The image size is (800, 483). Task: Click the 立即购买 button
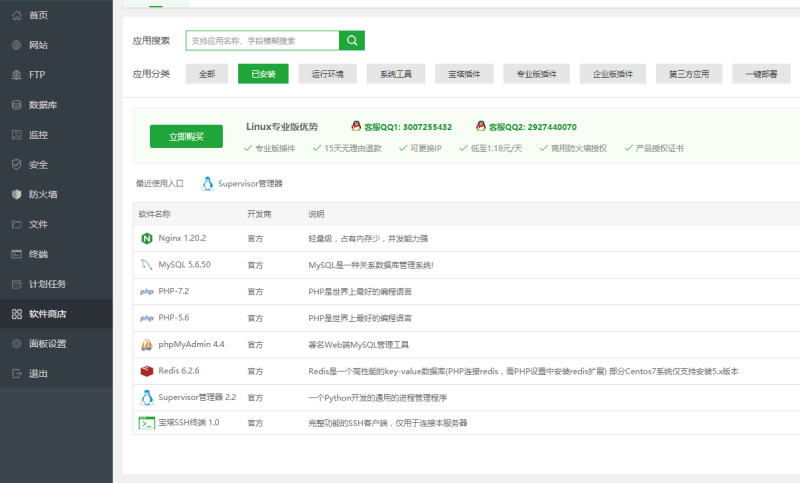coord(186,137)
